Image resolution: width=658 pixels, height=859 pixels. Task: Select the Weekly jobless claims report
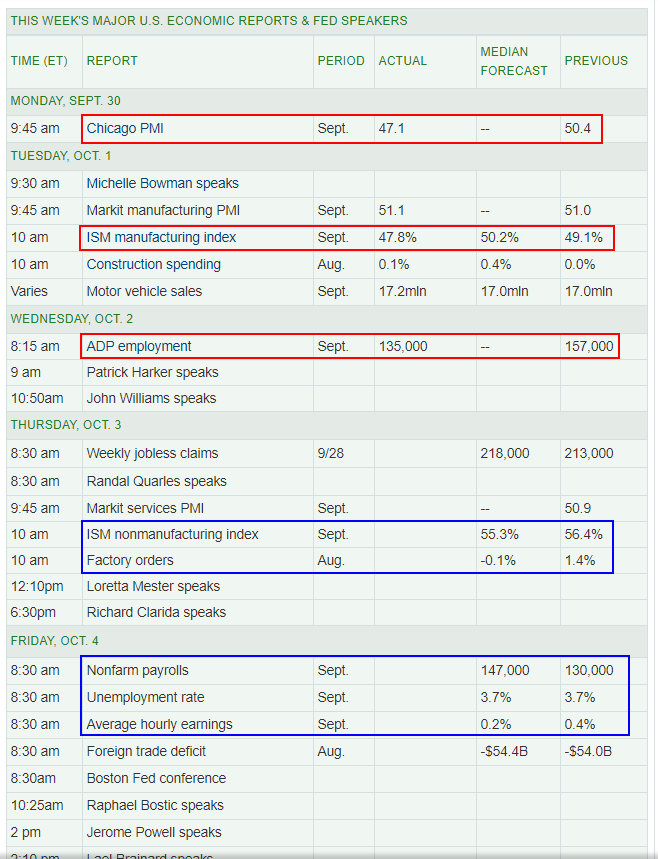click(x=152, y=453)
